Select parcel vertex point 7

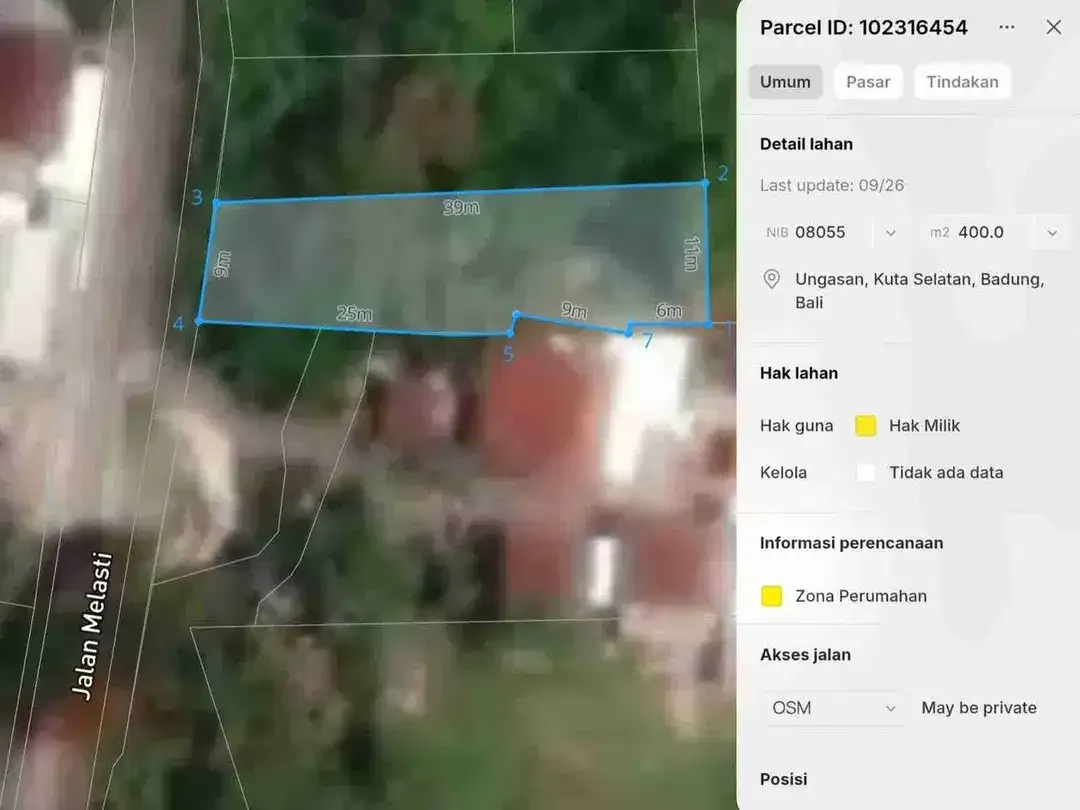(x=628, y=333)
